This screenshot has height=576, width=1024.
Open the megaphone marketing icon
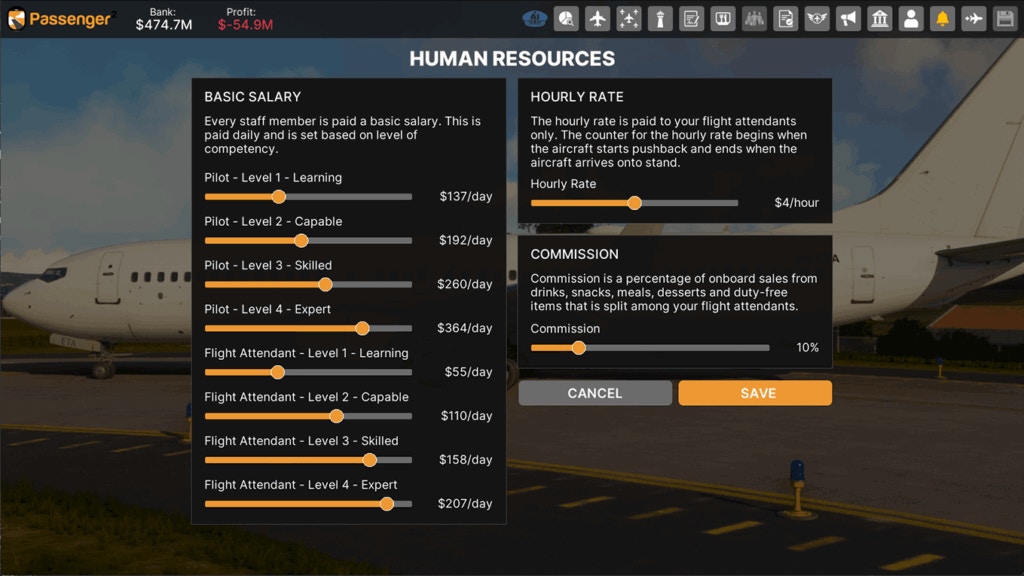pos(848,18)
